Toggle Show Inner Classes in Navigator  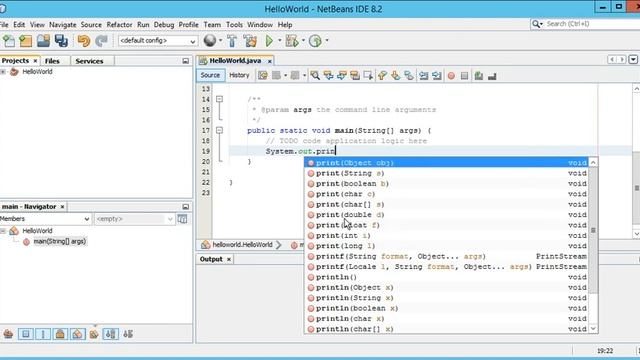coord(77,334)
